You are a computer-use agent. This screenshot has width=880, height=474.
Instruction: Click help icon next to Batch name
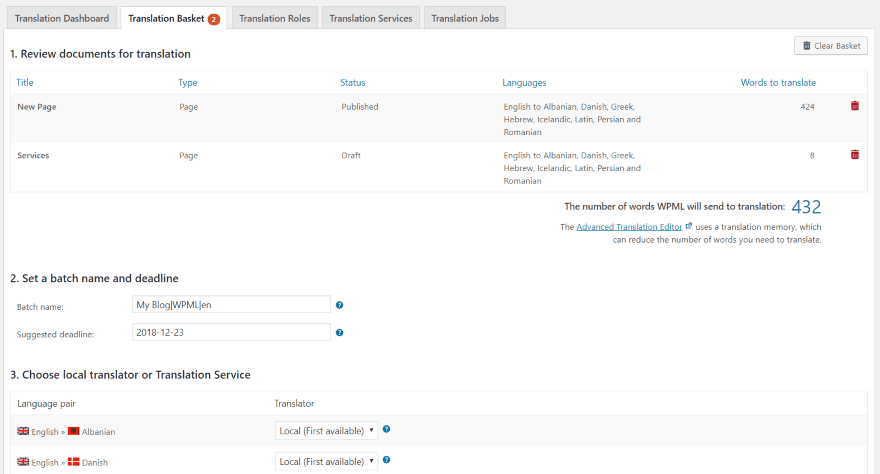pos(340,305)
